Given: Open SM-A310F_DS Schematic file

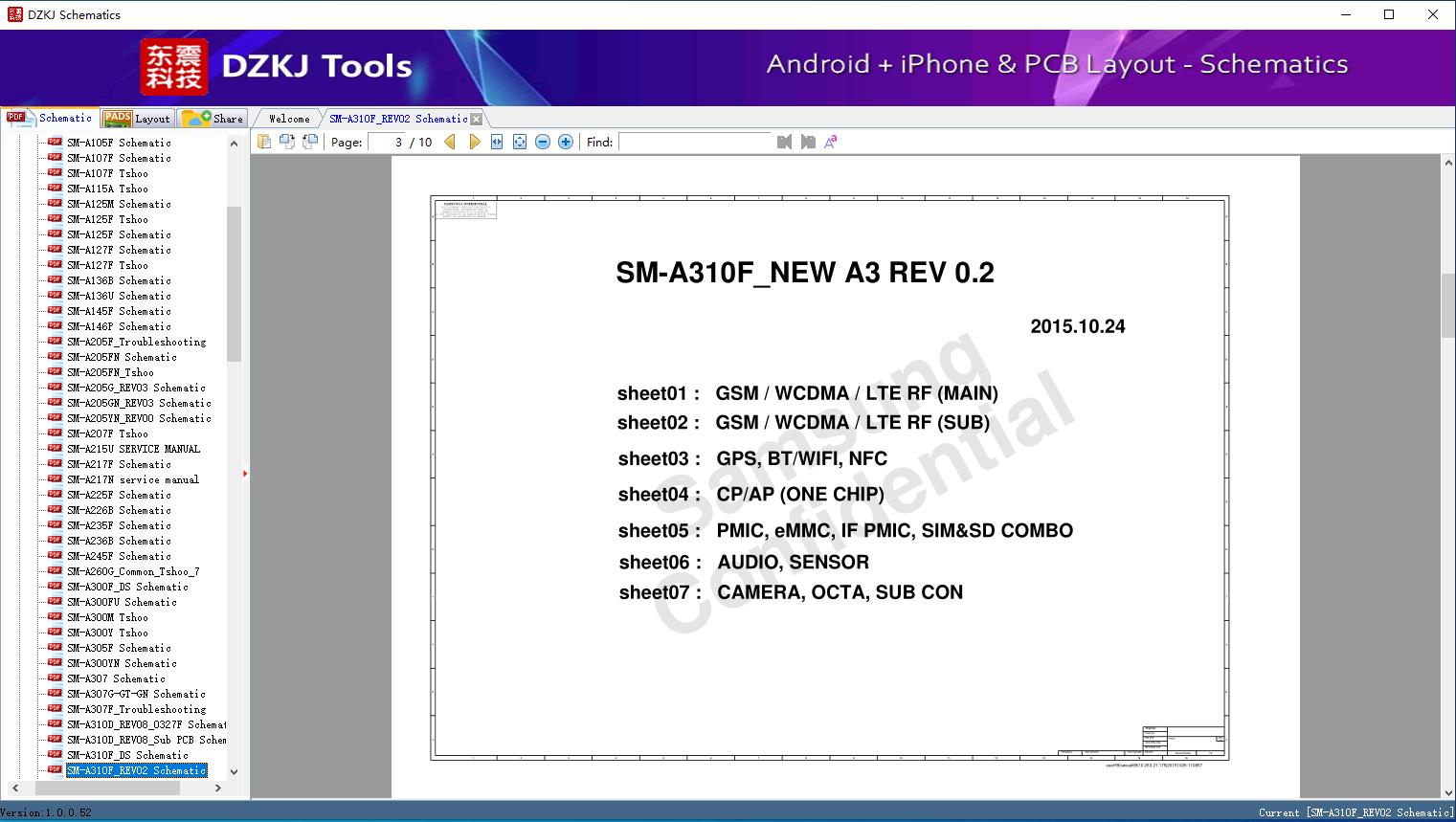Looking at the screenshot, I should [127, 755].
